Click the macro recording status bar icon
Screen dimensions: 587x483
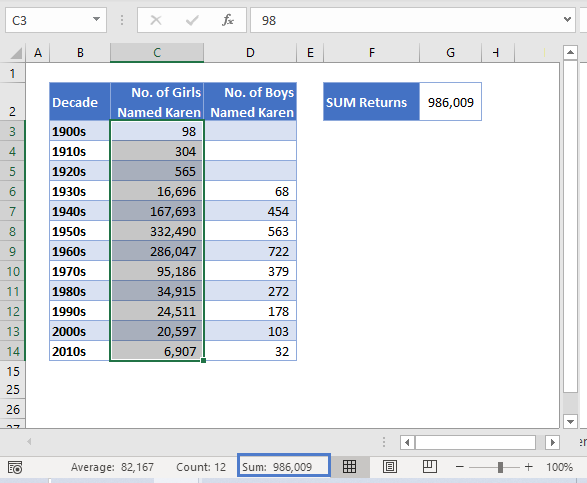pos(15,467)
